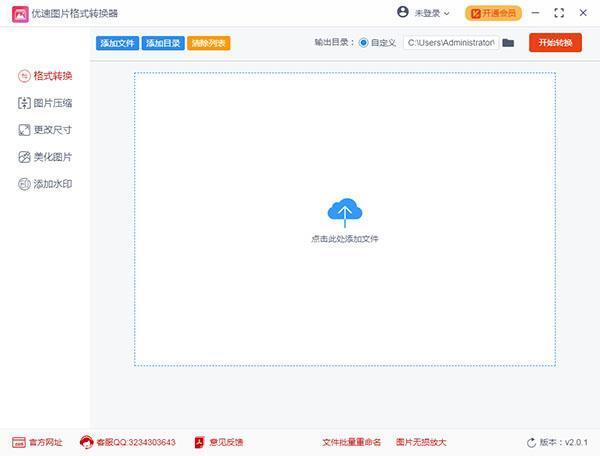Click the cloud upload icon
Viewport: 600px width, 456px height.
tap(345, 212)
